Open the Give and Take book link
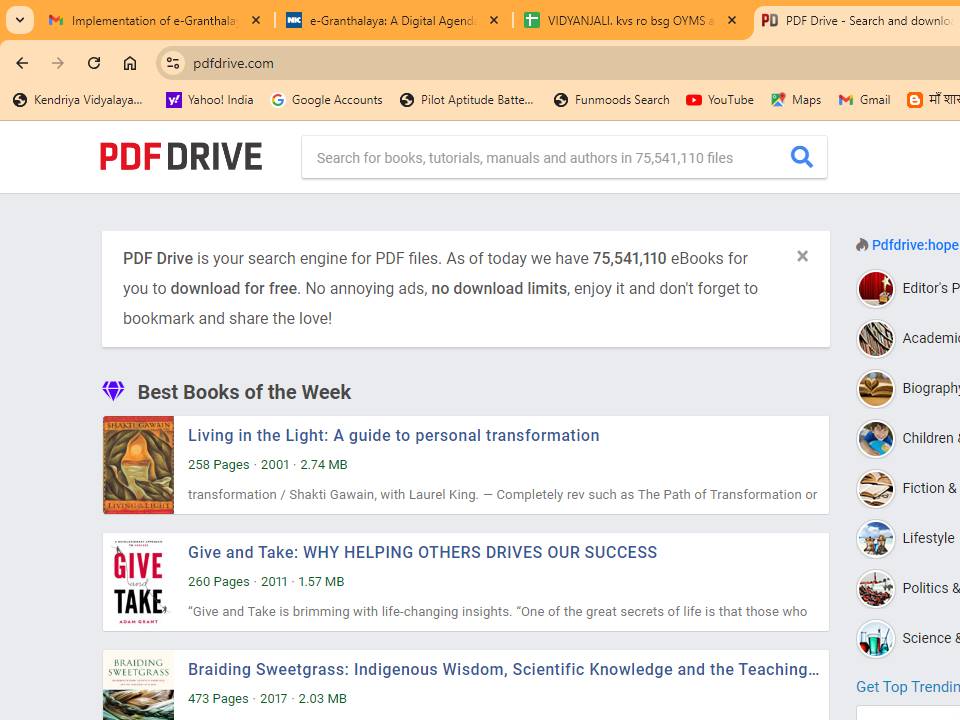Image resolution: width=960 pixels, height=720 pixels. click(x=422, y=552)
